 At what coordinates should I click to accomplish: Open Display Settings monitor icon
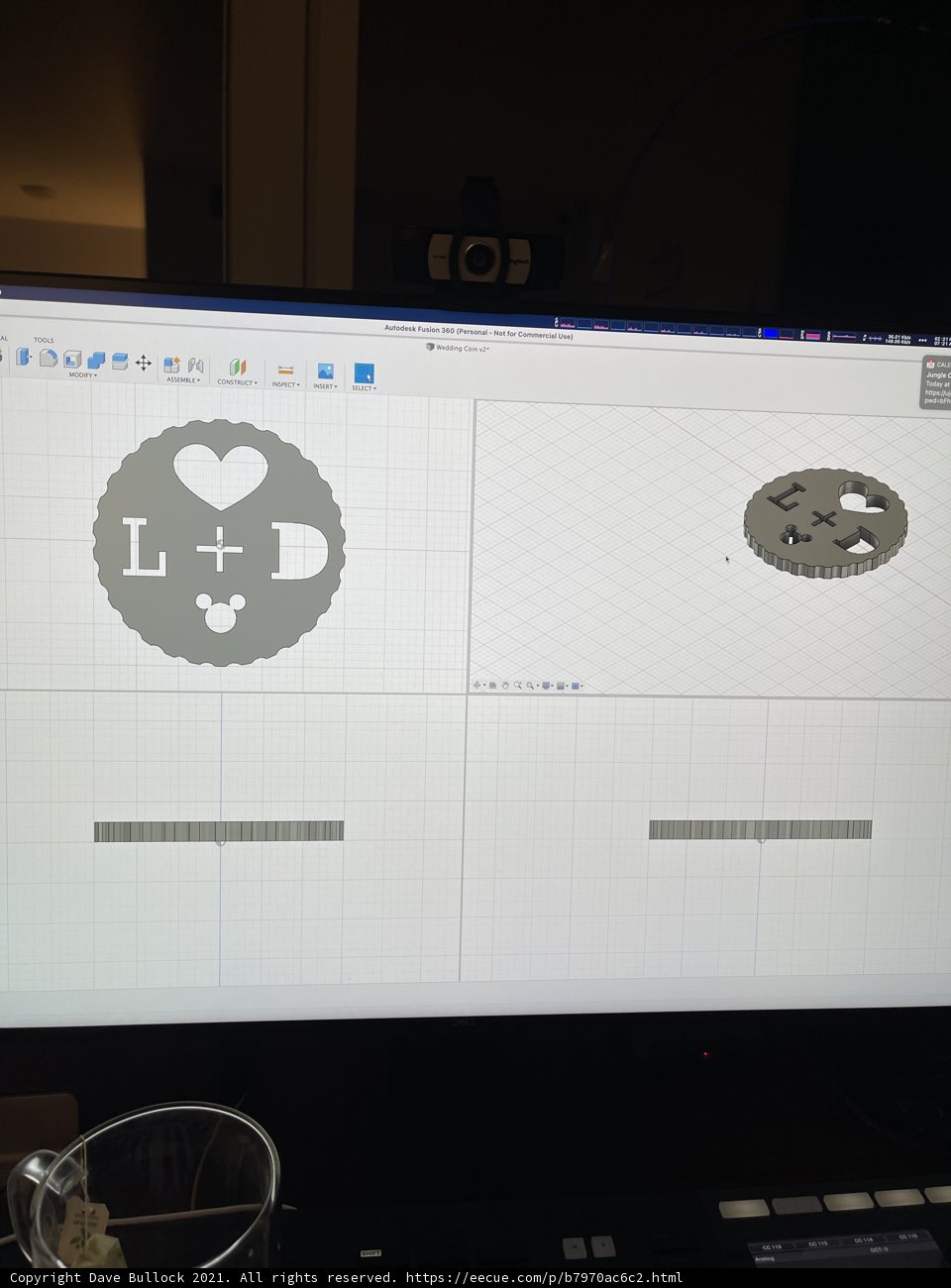point(546,686)
